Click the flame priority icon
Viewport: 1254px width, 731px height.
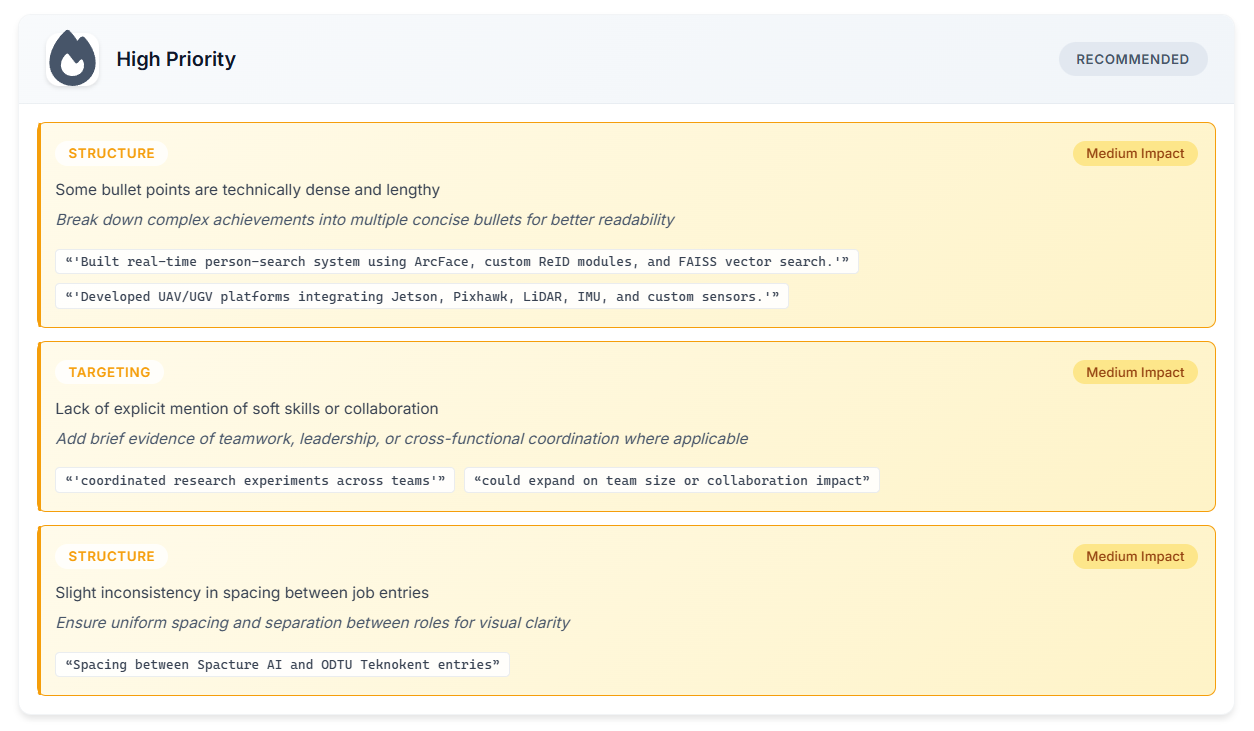coord(71,58)
